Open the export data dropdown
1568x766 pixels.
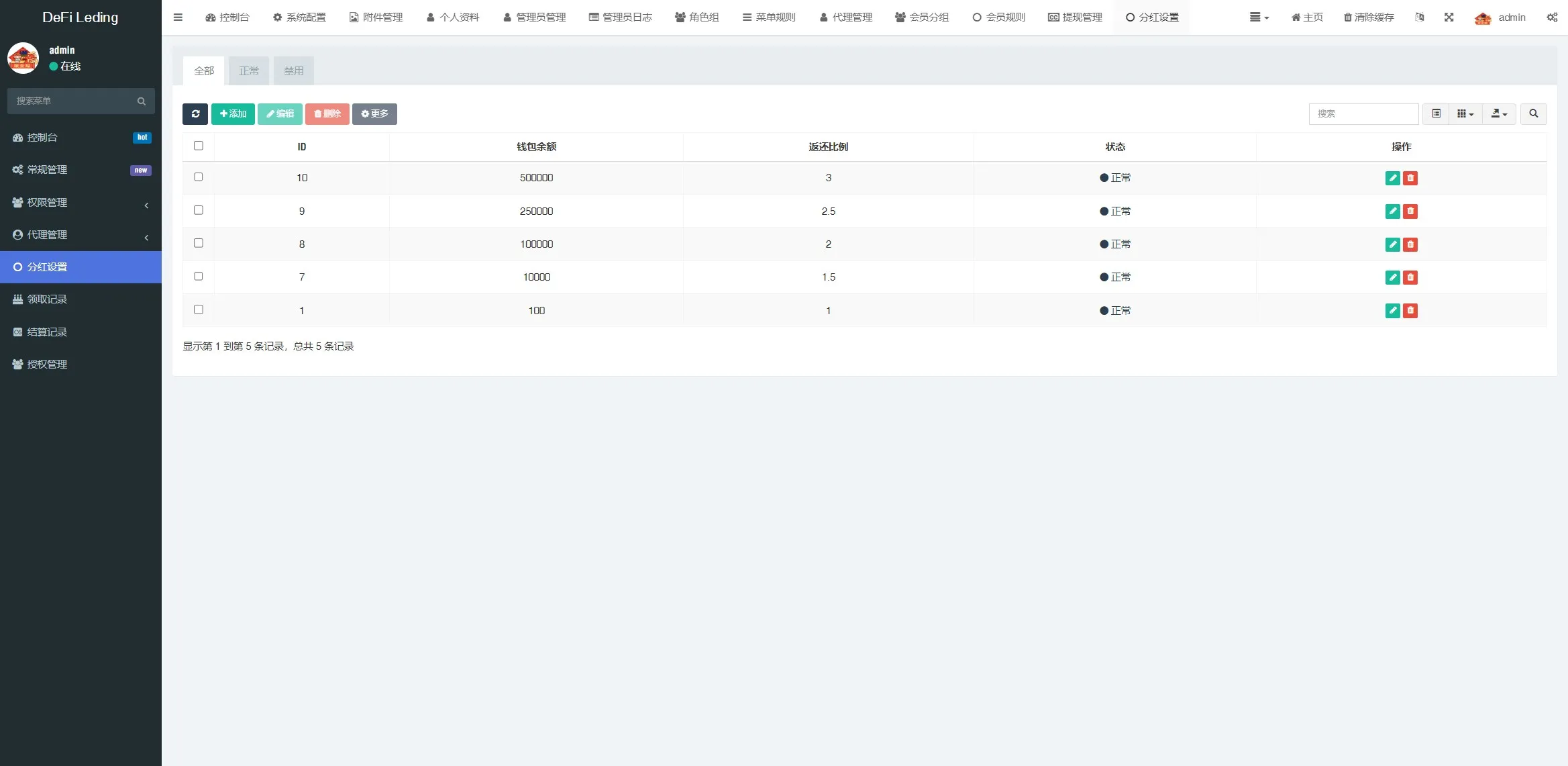pos(1499,114)
